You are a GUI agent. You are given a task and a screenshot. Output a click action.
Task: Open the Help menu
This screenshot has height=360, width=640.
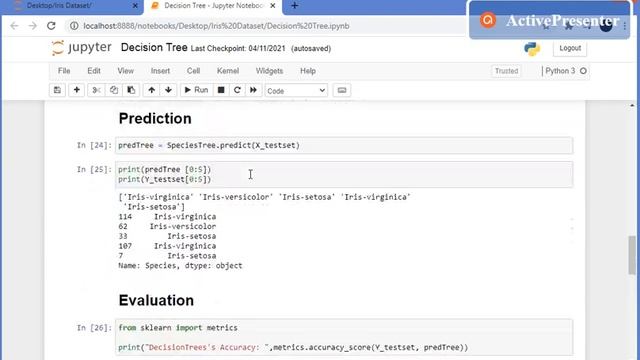coord(308,71)
